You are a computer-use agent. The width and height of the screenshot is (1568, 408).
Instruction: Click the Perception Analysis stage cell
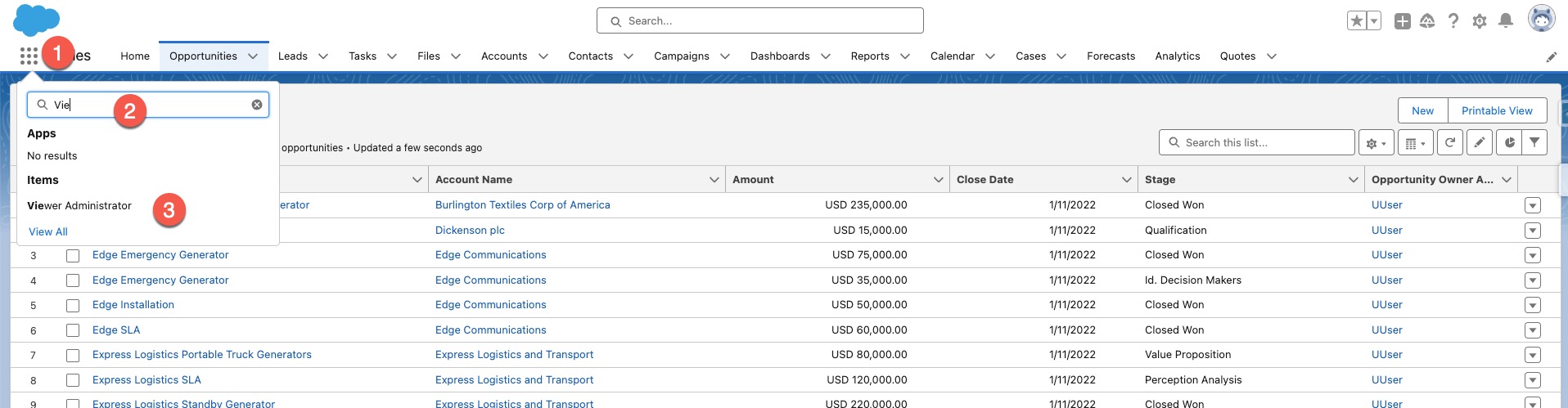point(1193,380)
